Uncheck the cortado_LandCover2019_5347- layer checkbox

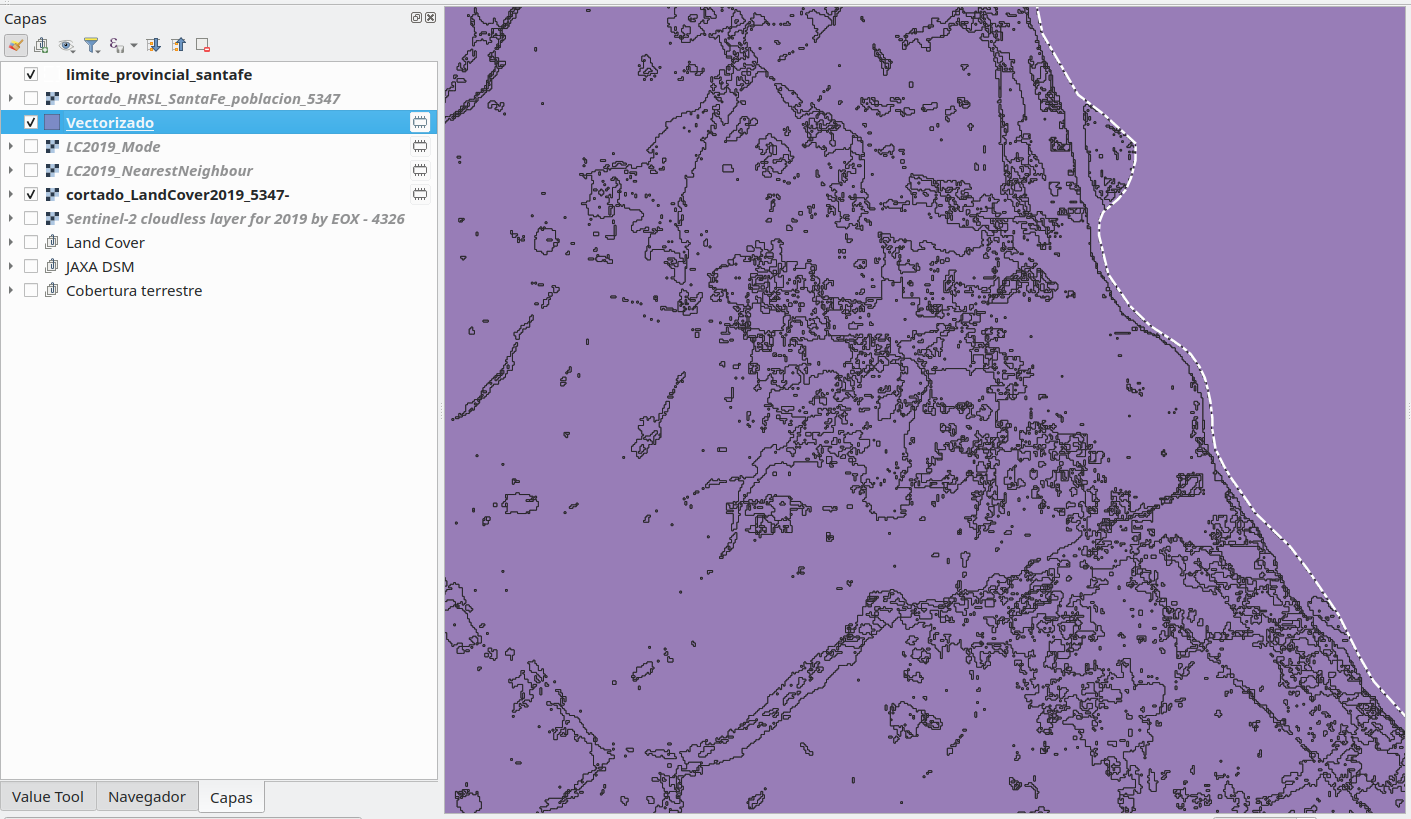(31, 194)
